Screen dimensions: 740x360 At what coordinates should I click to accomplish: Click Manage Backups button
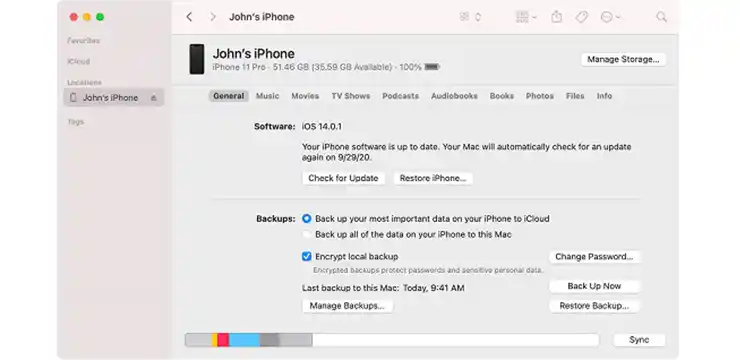coord(347,306)
